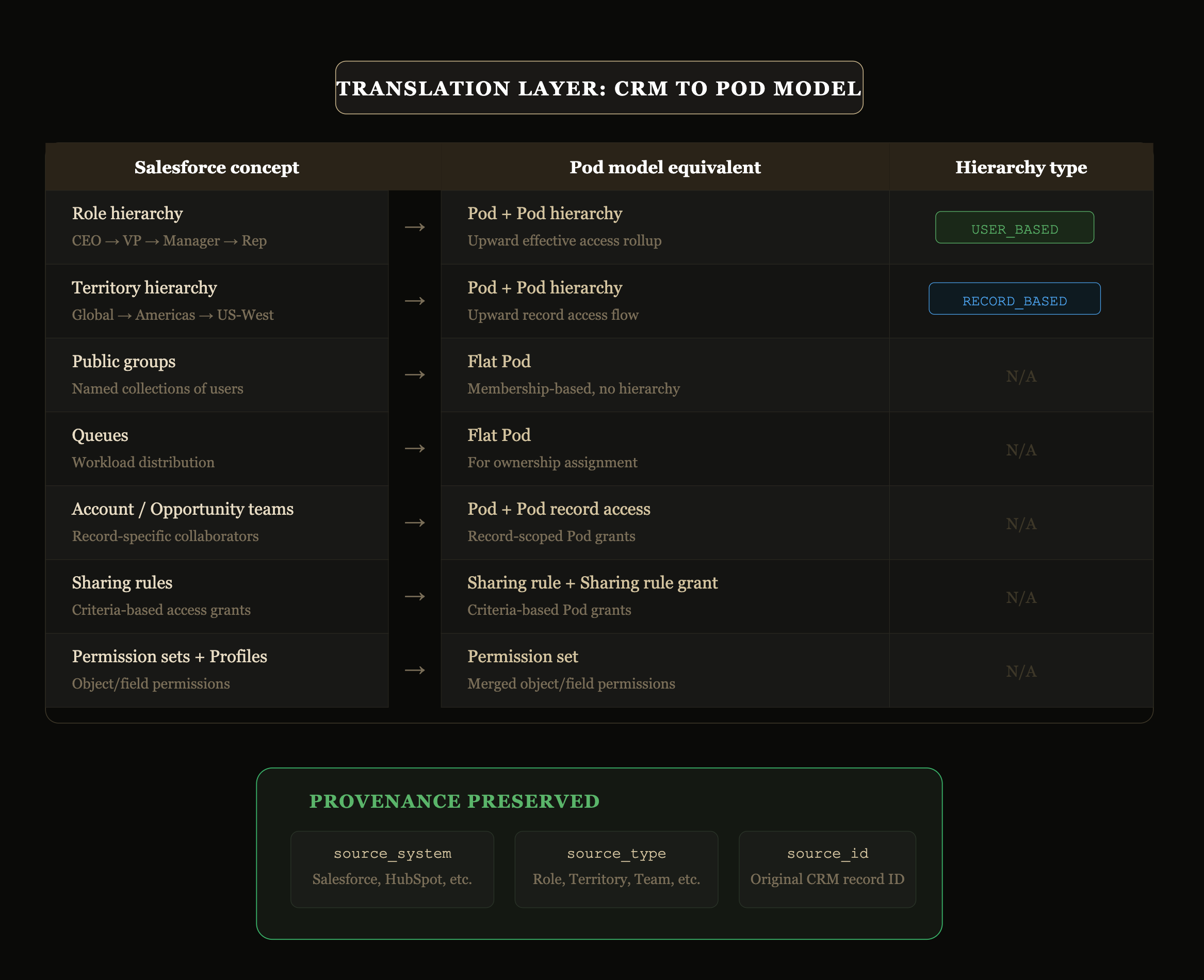Viewport: 1204px width, 980px height.
Task: Open the source_system provenance card
Action: click(x=392, y=869)
